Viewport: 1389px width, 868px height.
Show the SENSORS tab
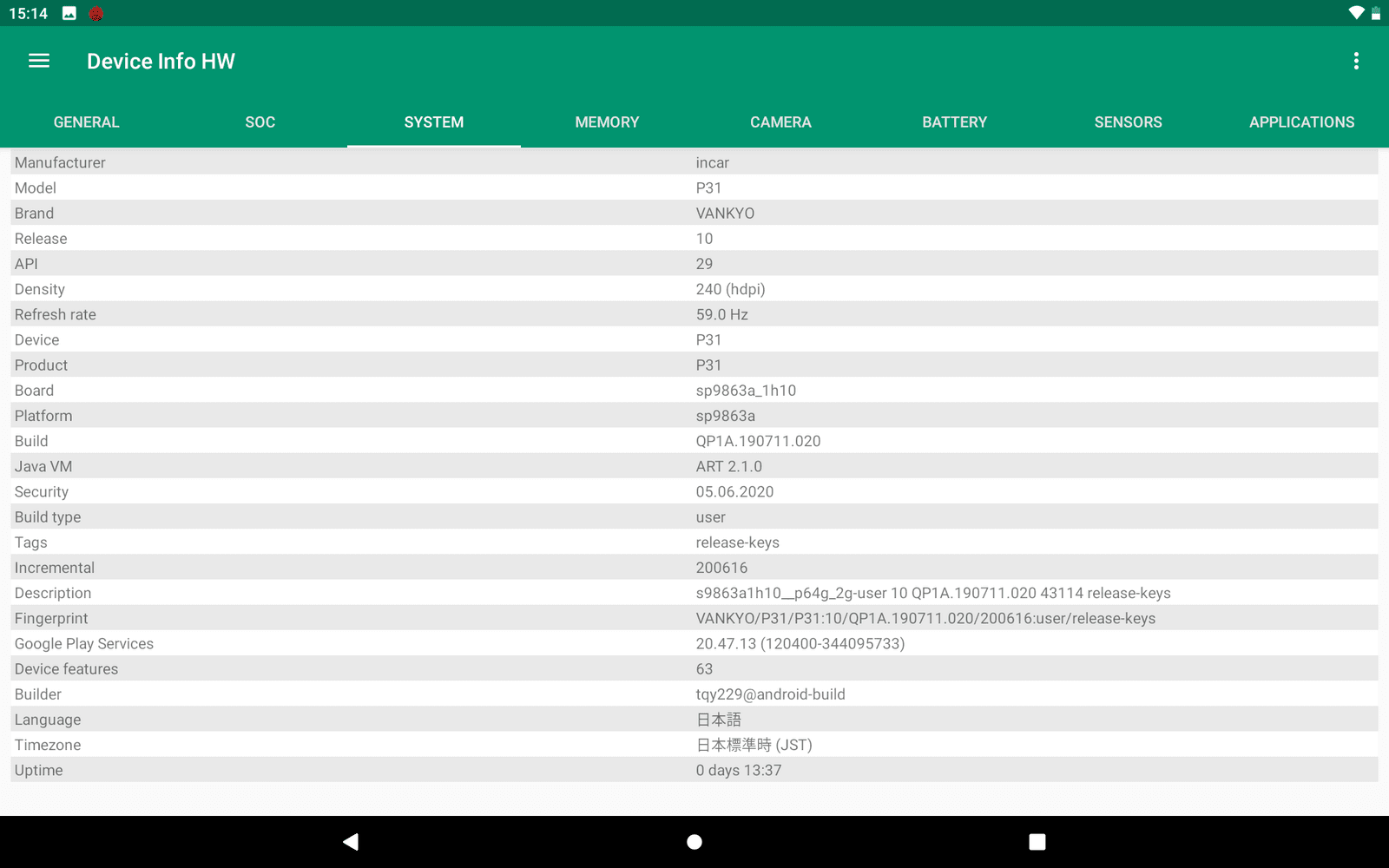tap(1128, 122)
